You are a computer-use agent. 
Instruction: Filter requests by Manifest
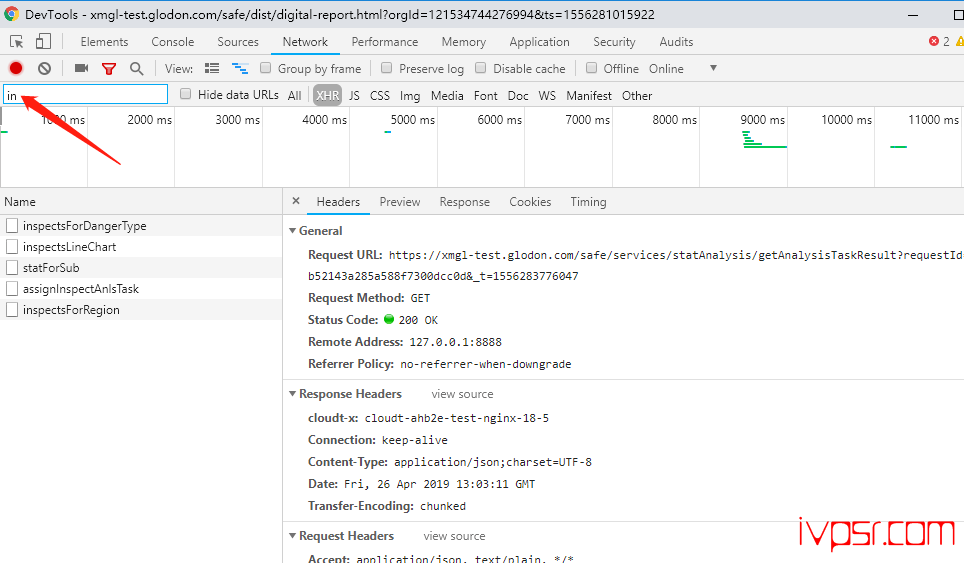click(x=589, y=95)
